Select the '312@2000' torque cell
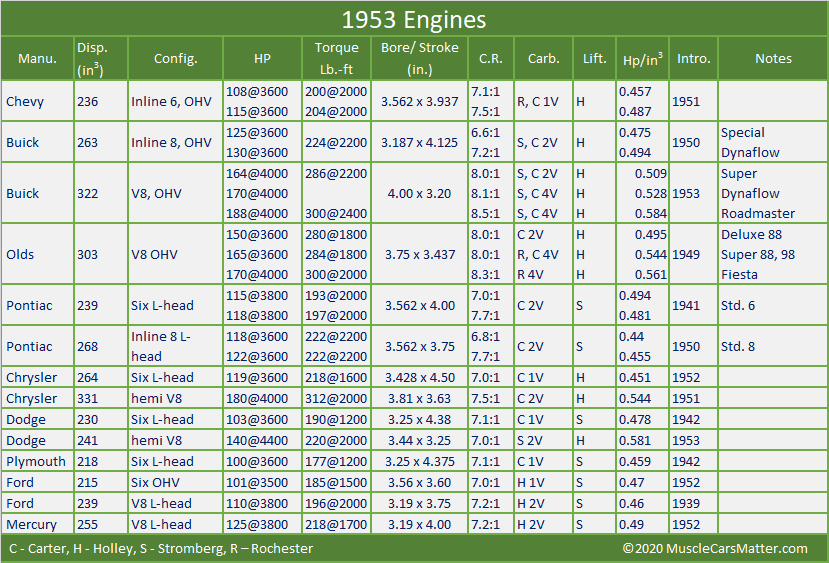This screenshot has width=829, height=563. tap(336, 398)
